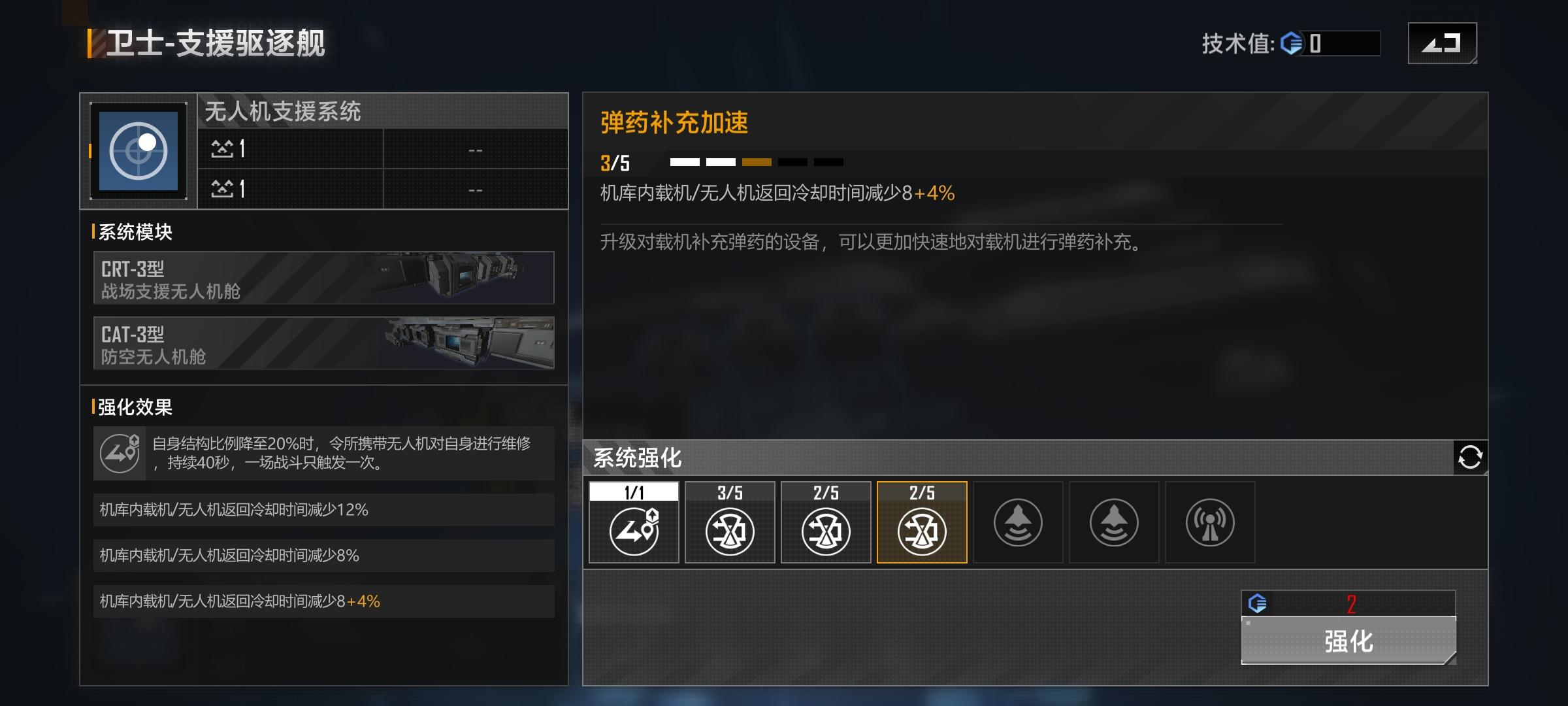Select the highlighted 2/5 ammo resupply slot

pyautogui.click(x=922, y=522)
